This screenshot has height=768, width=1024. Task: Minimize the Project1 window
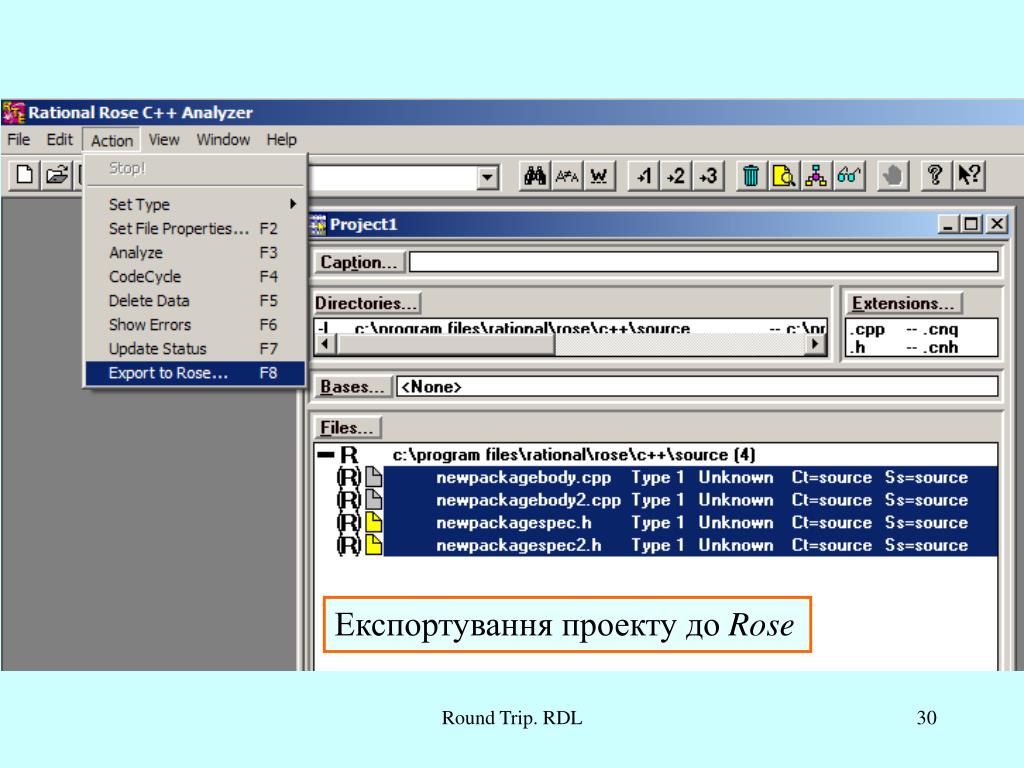(948, 225)
